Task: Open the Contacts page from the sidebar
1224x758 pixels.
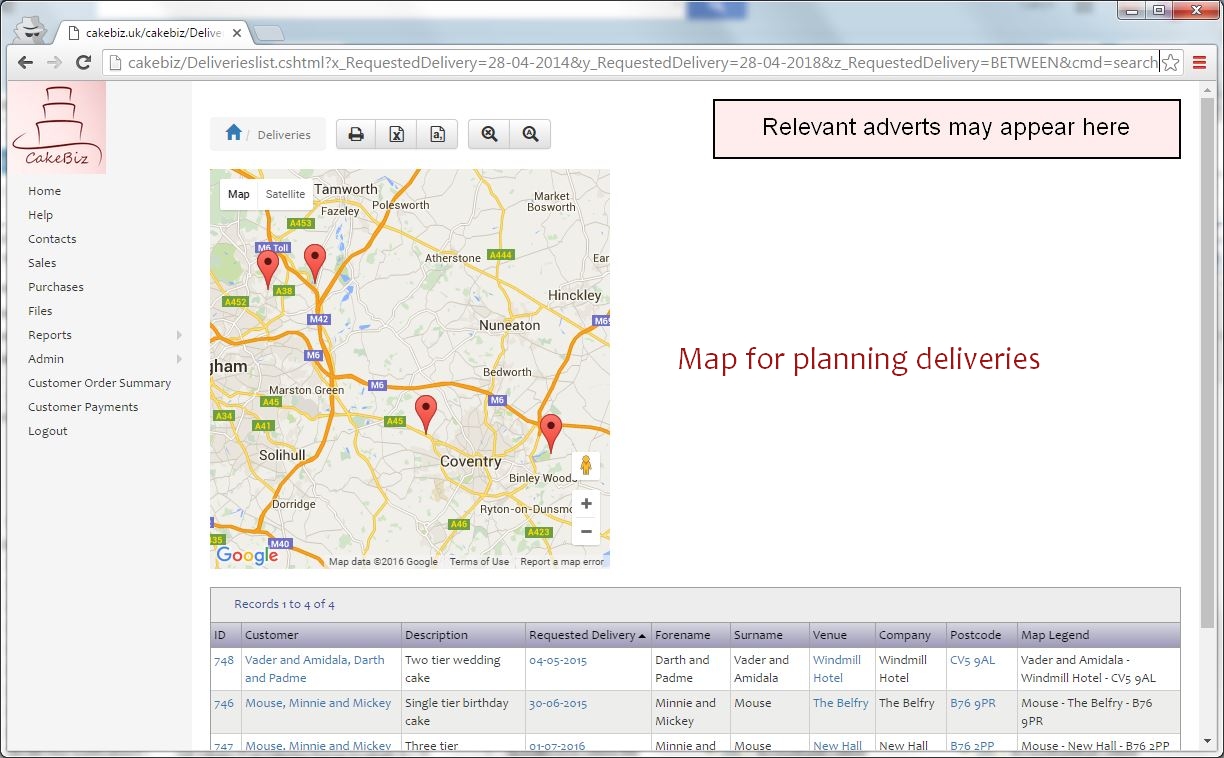Action: (52, 239)
